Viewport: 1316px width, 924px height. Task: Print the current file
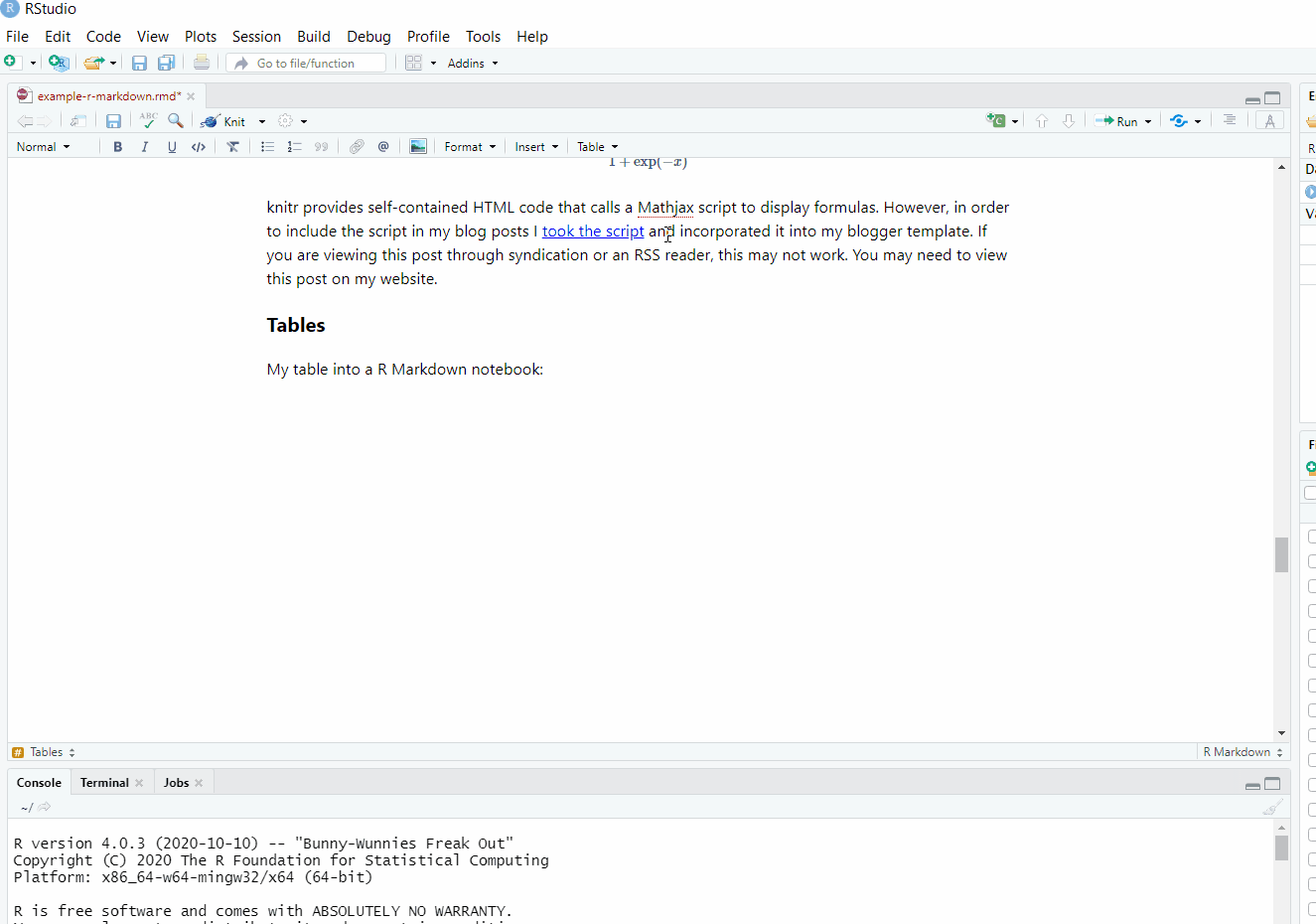coord(202,63)
